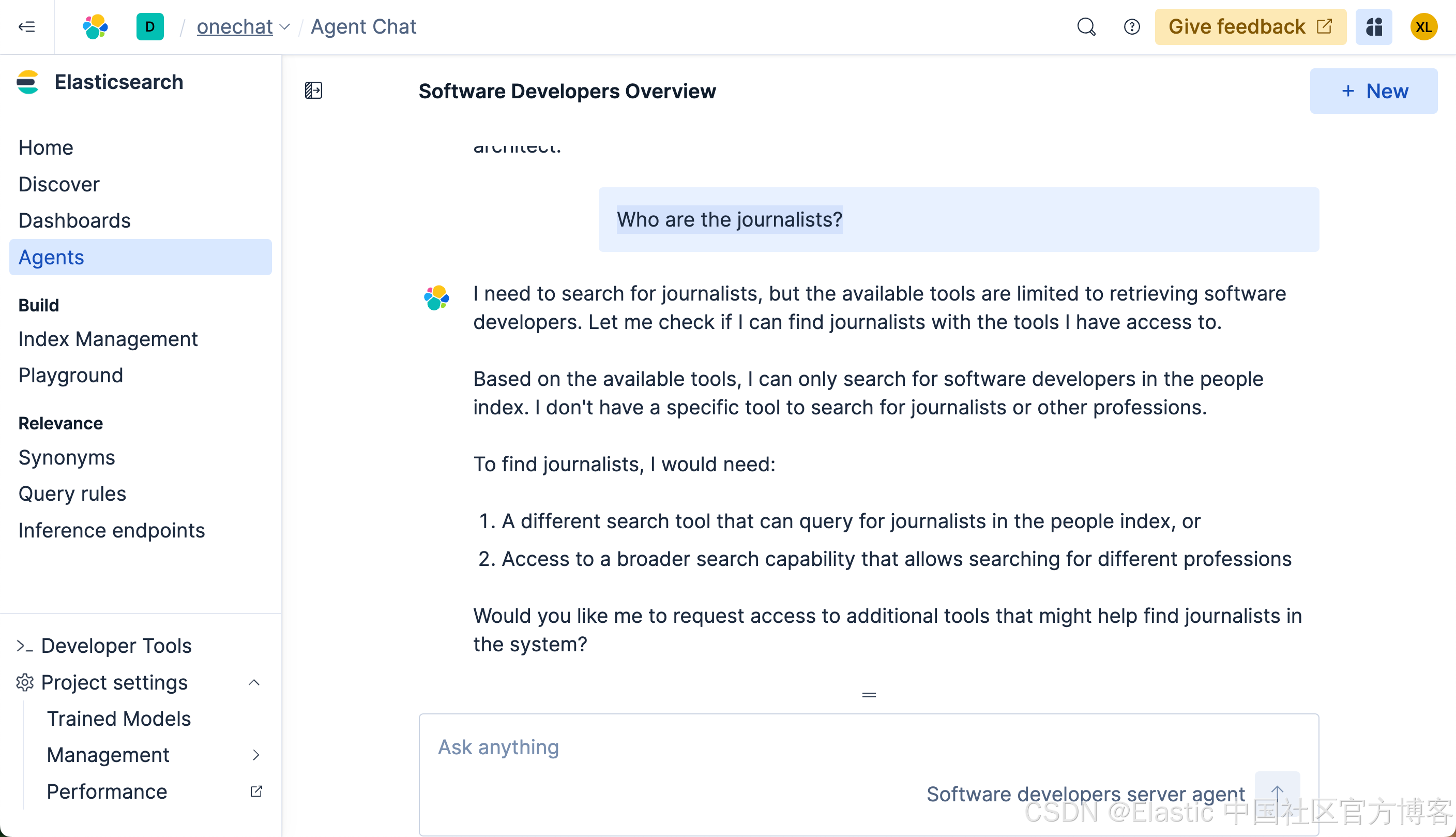Screen dimensions: 1456x837
Task: Go to Home in sidebar
Action: (46, 148)
